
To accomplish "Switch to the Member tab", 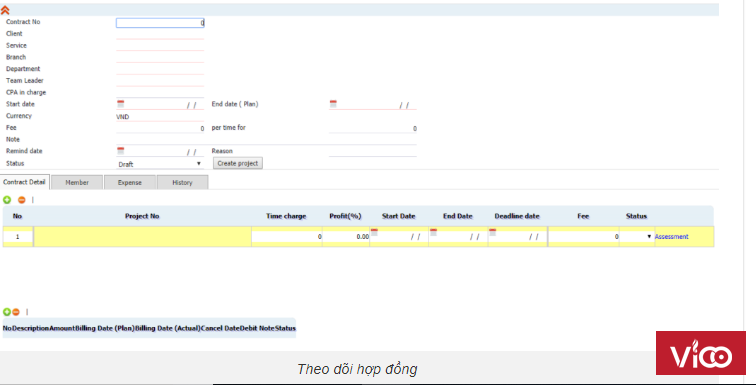I will pos(77,183).
